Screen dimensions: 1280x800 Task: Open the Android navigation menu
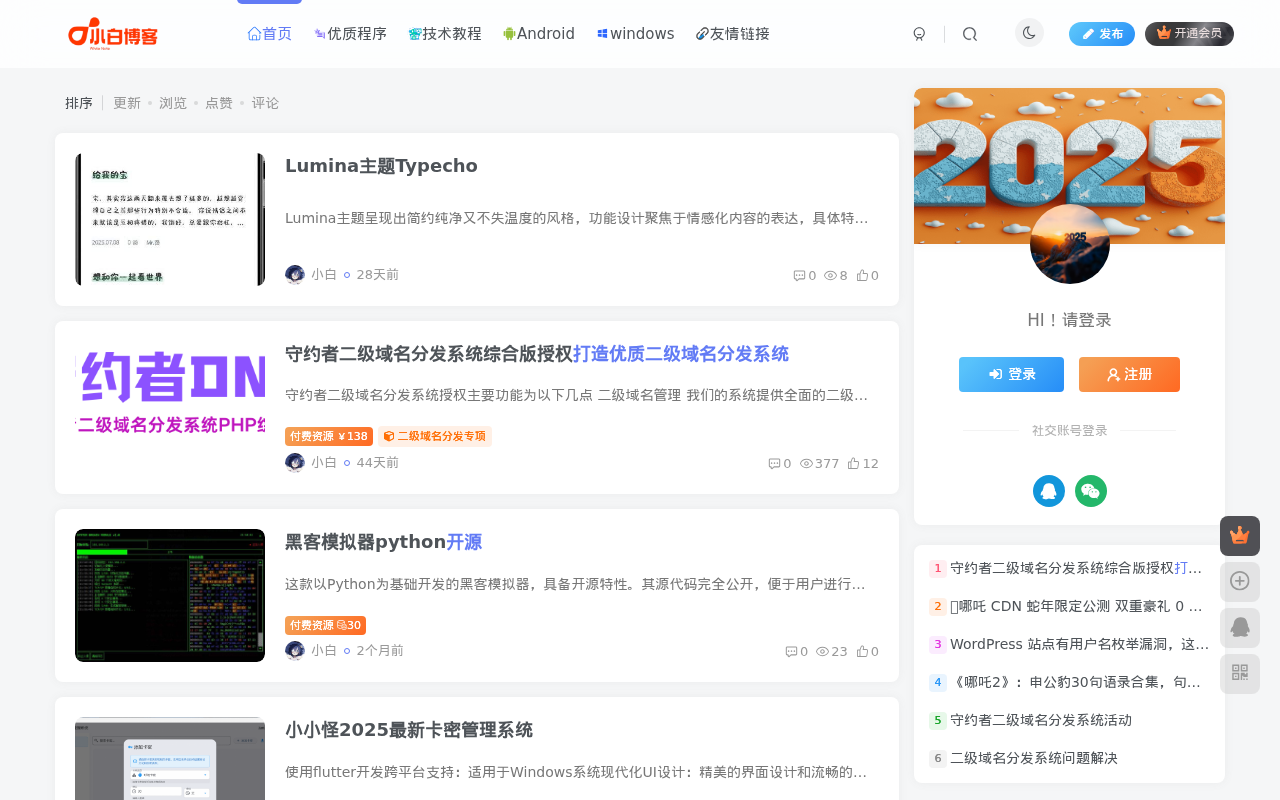[539, 34]
